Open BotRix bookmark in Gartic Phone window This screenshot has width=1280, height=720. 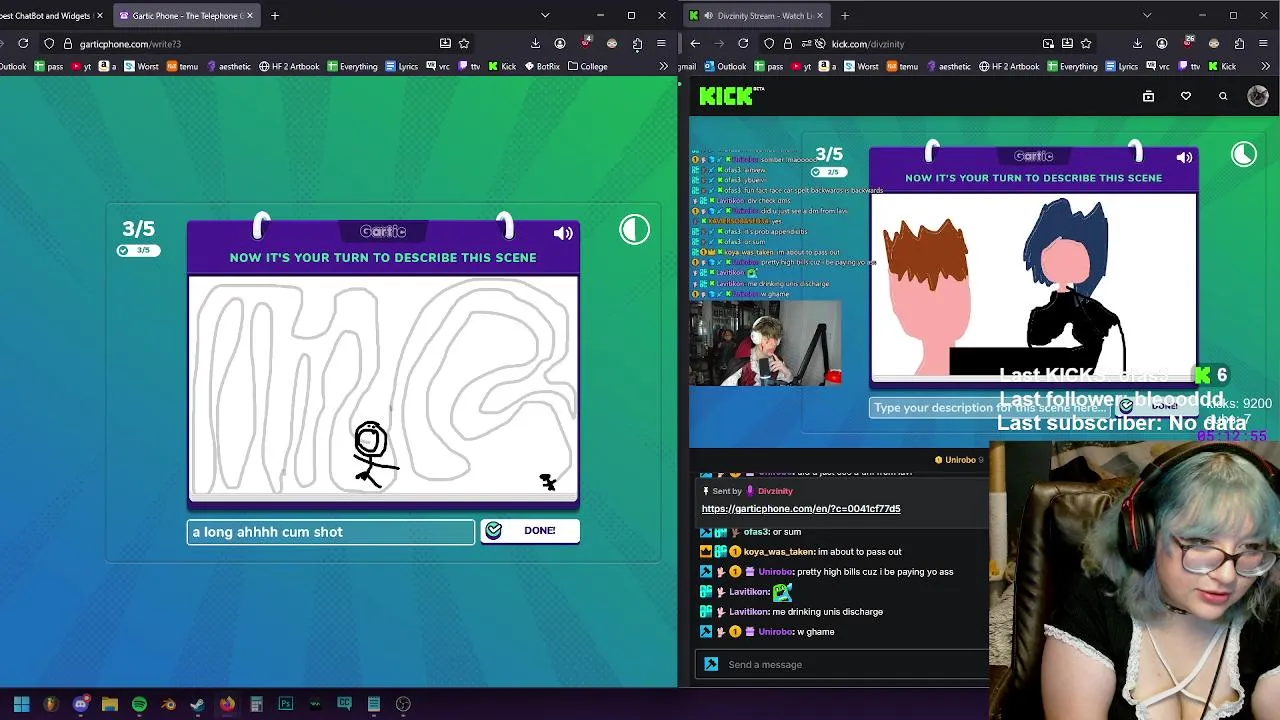coord(541,67)
